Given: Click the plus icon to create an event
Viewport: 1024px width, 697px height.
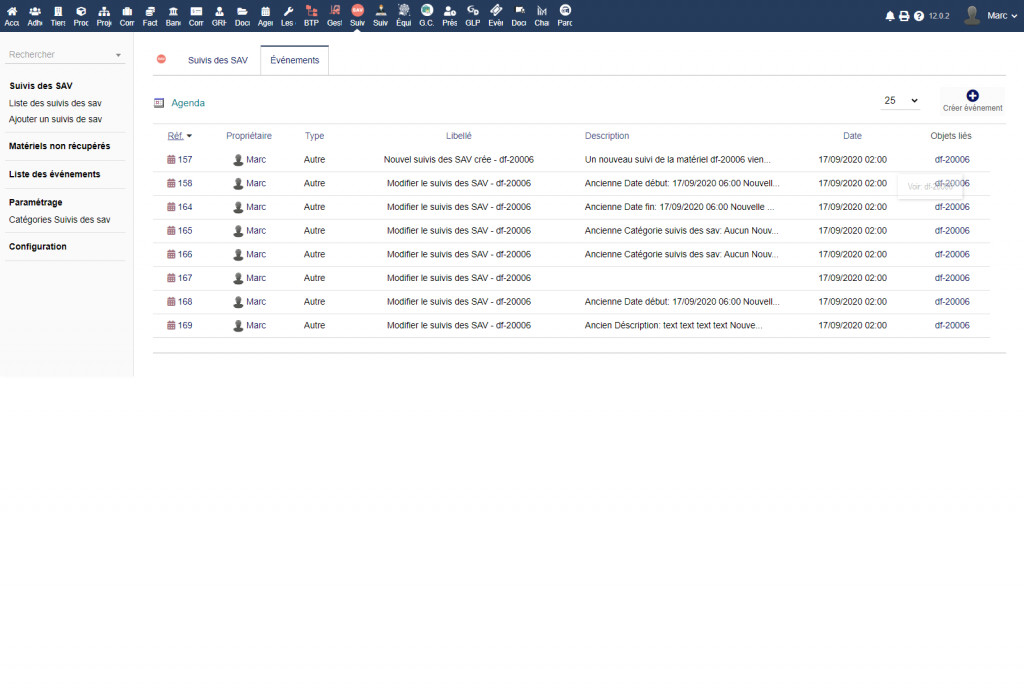Looking at the screenshot, I should click(x=972, y=95).
